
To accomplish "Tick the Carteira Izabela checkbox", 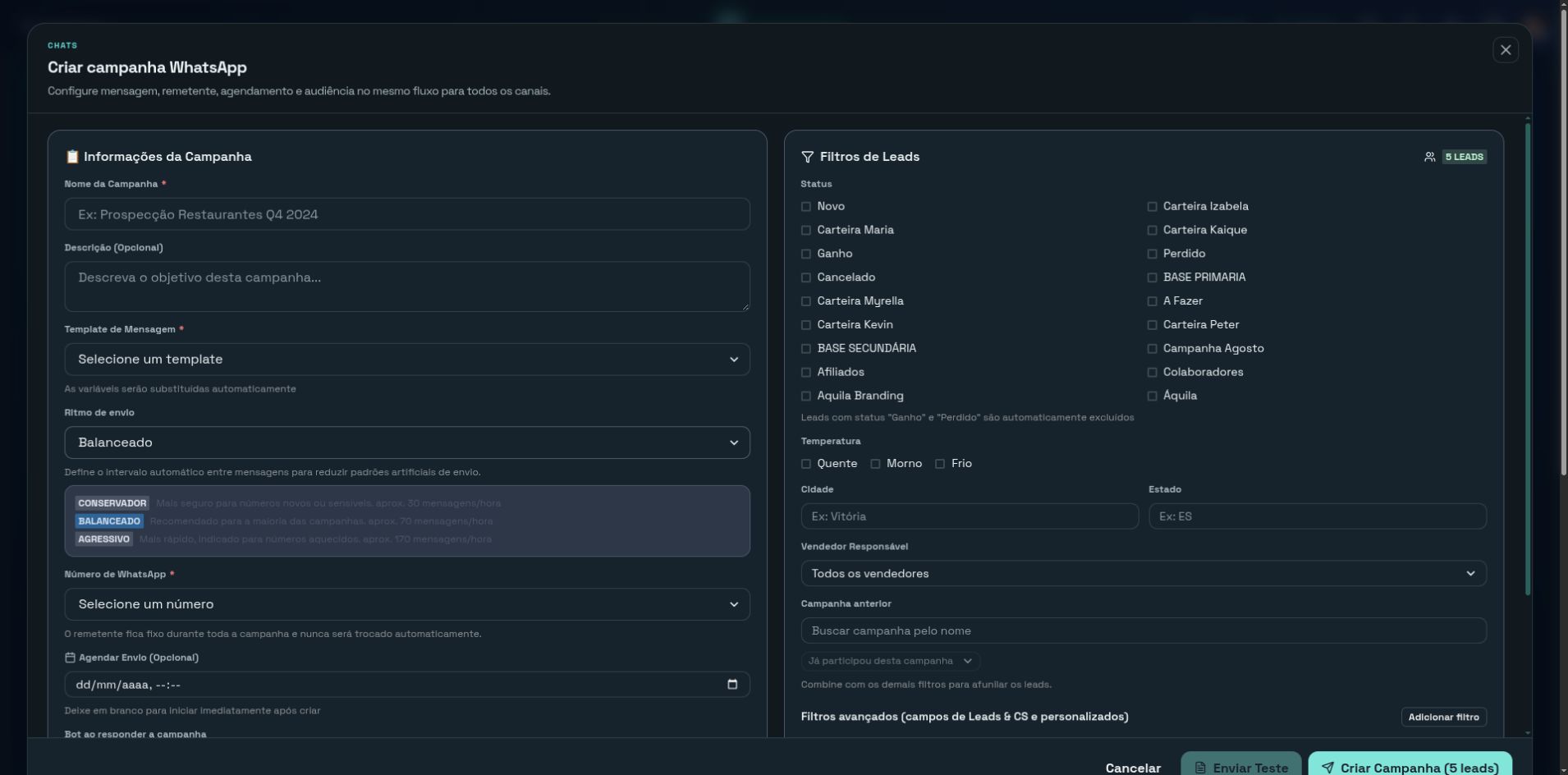I will click(x=1152, y=207).
